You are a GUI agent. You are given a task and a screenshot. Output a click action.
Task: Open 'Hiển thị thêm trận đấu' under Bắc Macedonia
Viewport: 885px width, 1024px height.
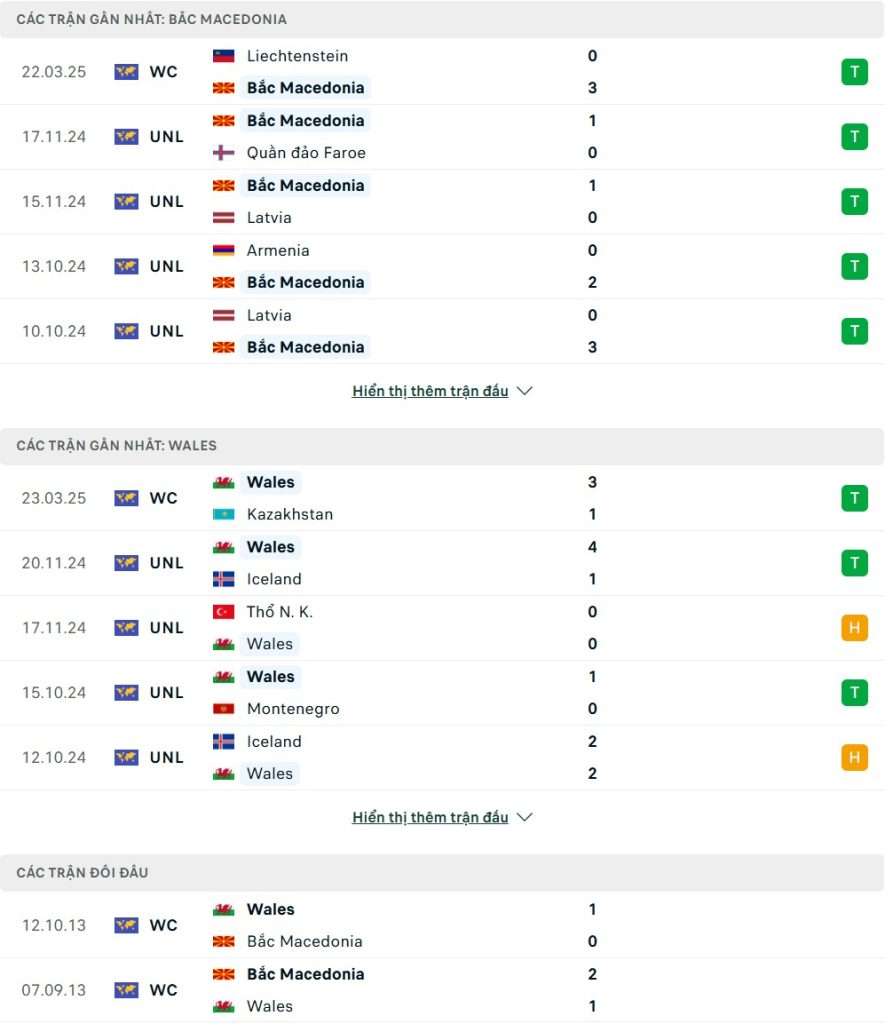tap(430, 391)
